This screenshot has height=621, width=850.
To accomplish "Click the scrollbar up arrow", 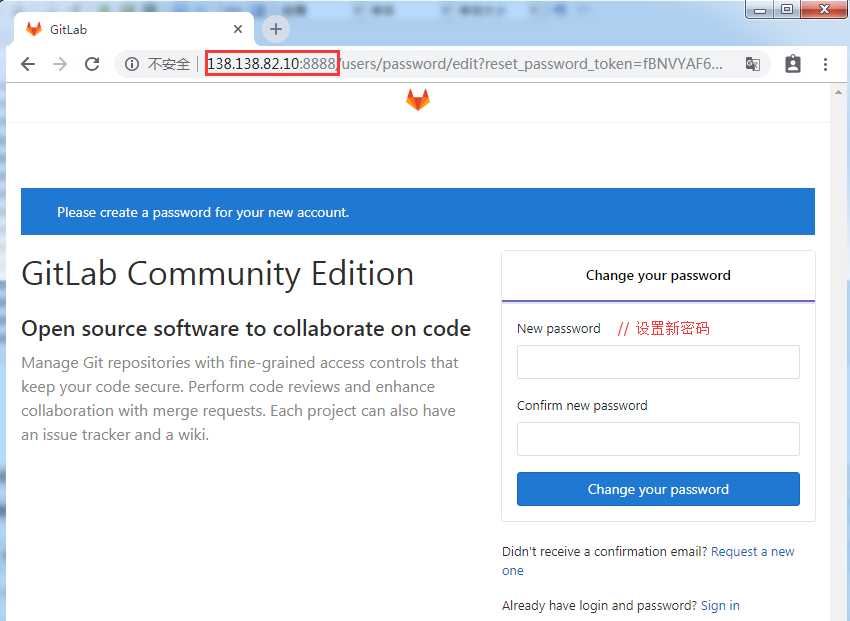I will 838,93.
